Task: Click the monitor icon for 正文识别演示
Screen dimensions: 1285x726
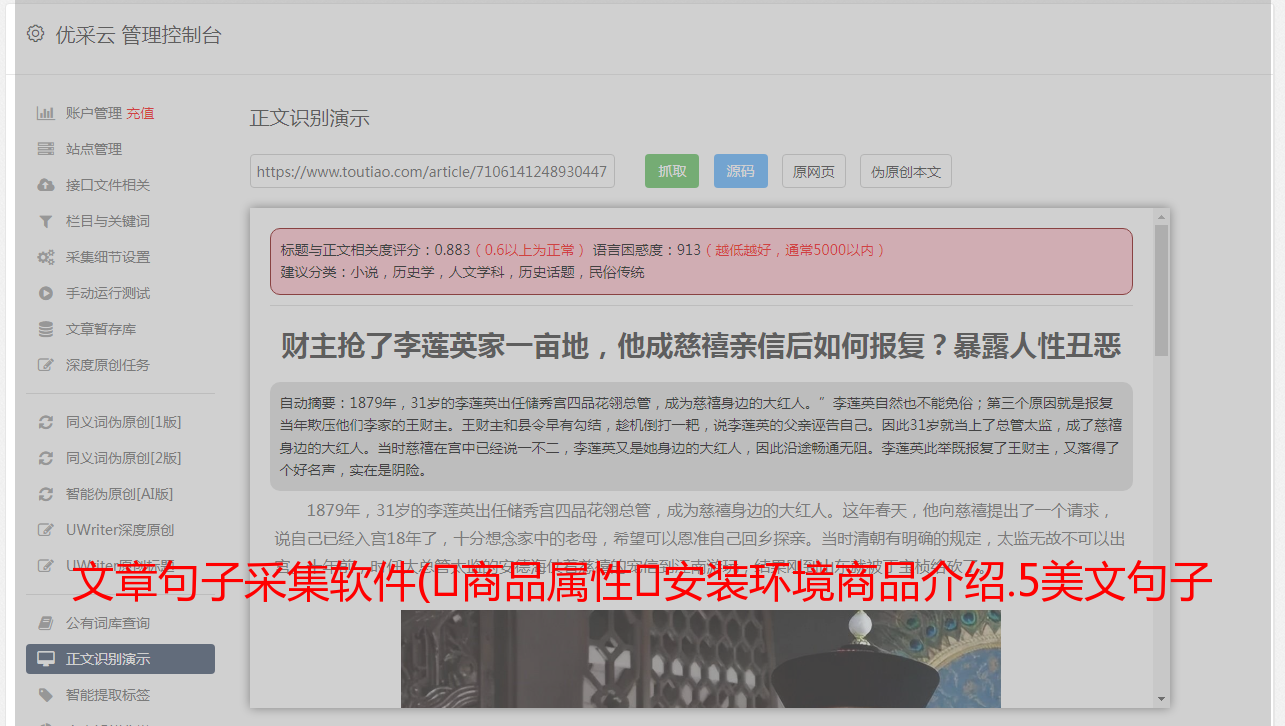Action: click(46, 659)
